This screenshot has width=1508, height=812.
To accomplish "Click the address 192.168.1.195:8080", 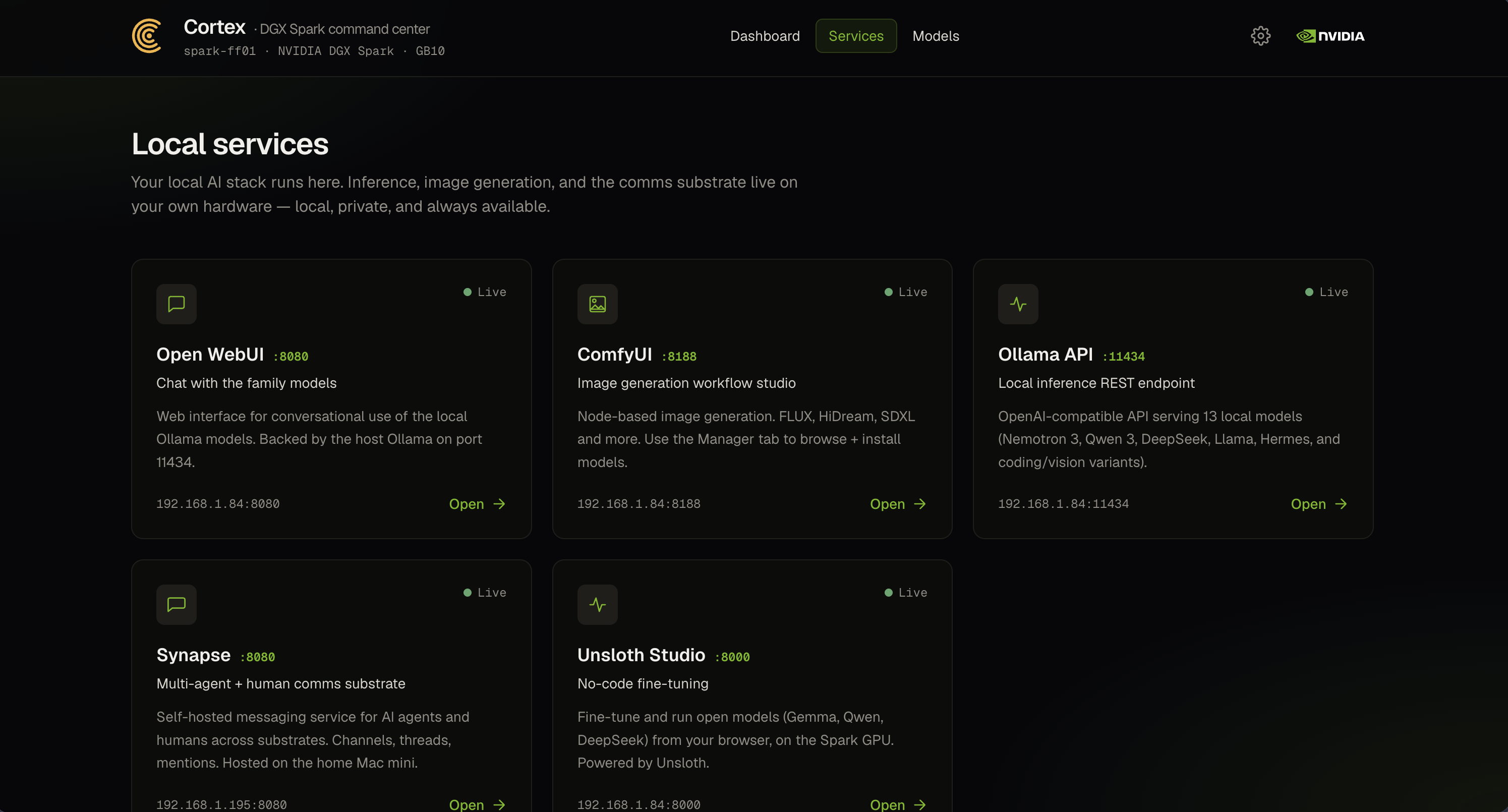I will pyautogui.click(x=221, y=804).
